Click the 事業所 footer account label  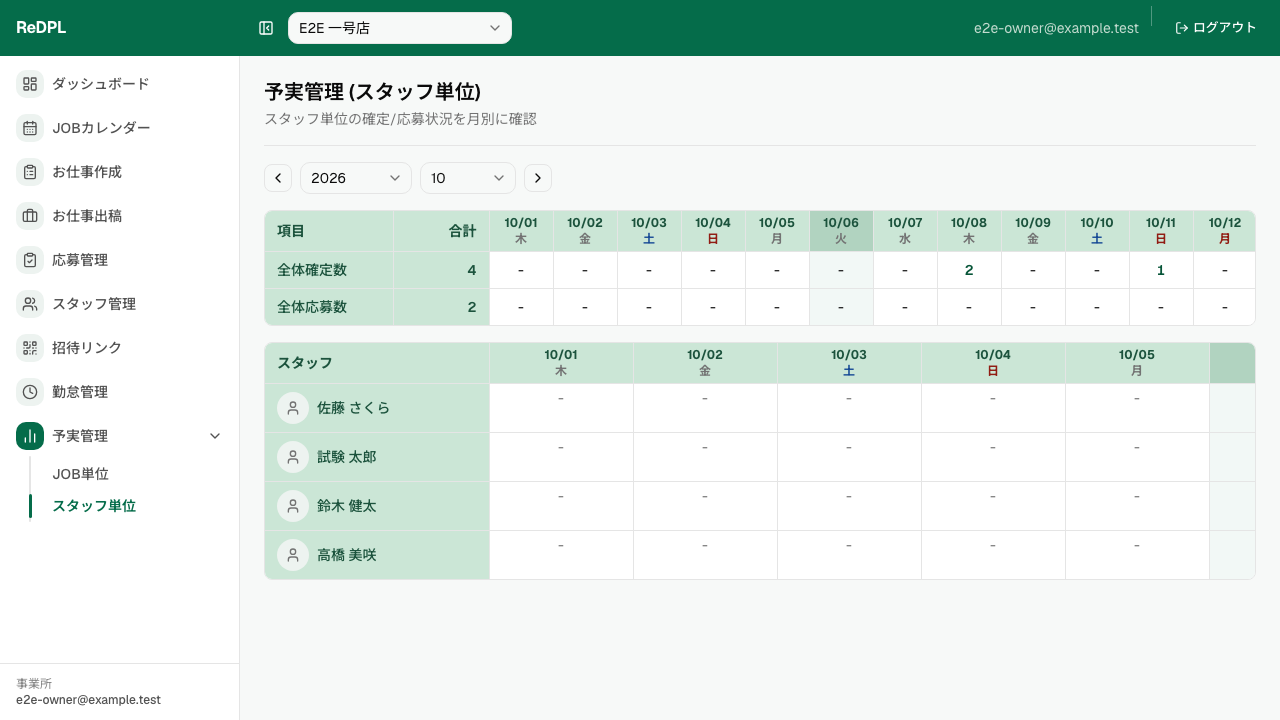(36, 684)
